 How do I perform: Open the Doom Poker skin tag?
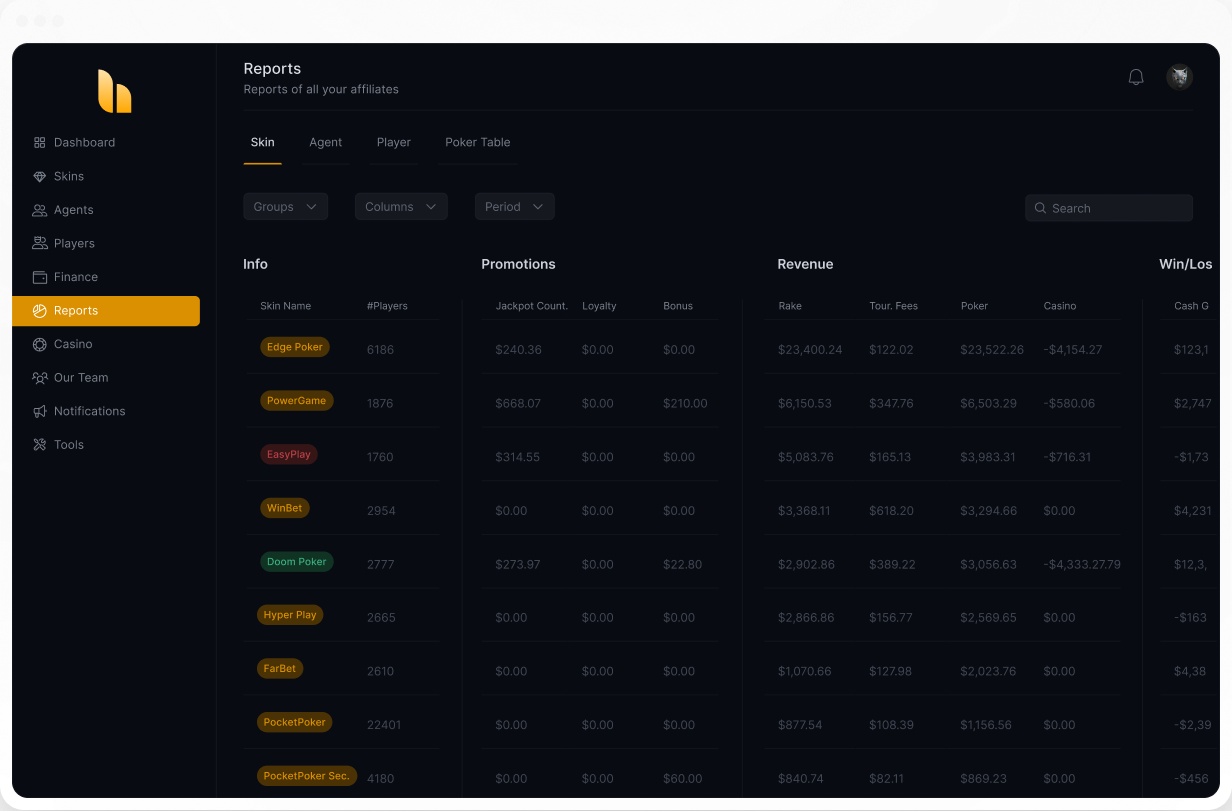[297, 562]
